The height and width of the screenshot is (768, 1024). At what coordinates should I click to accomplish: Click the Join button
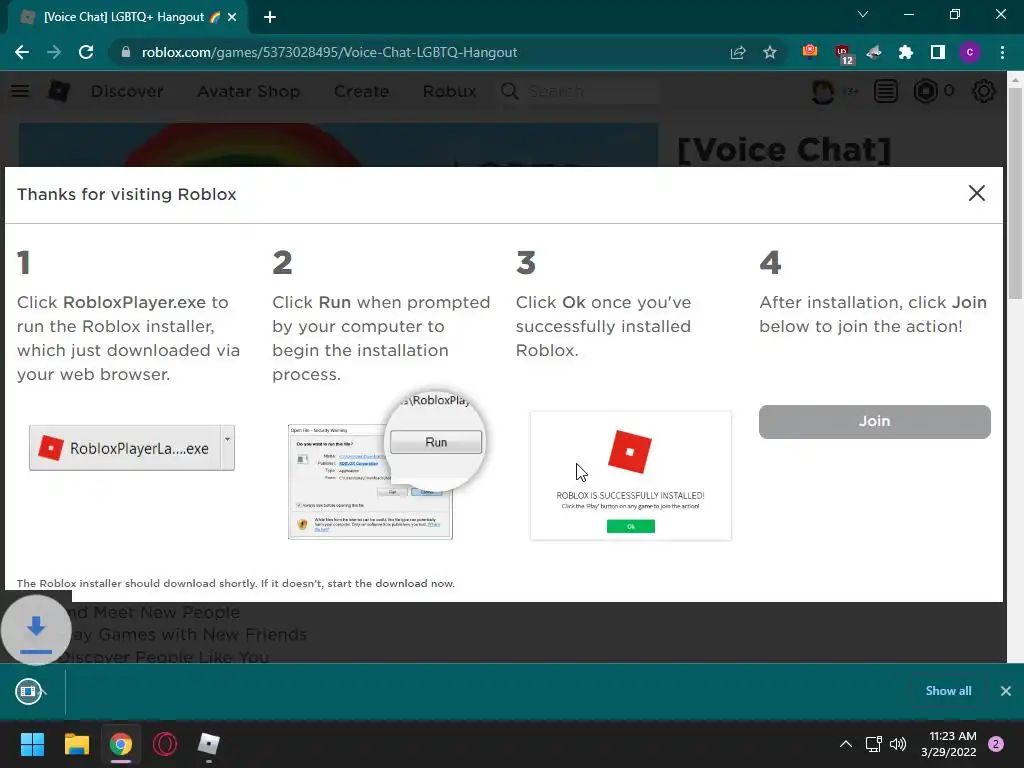874,421
